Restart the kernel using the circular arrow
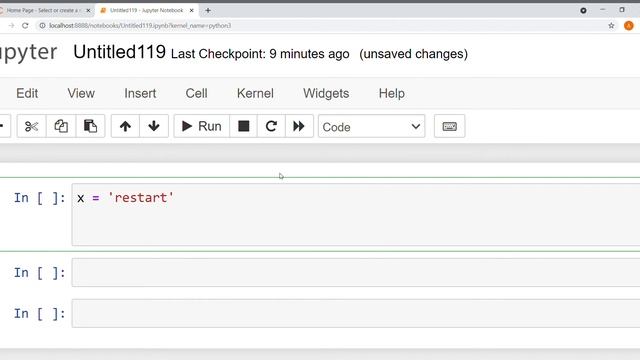 [271, 126]
